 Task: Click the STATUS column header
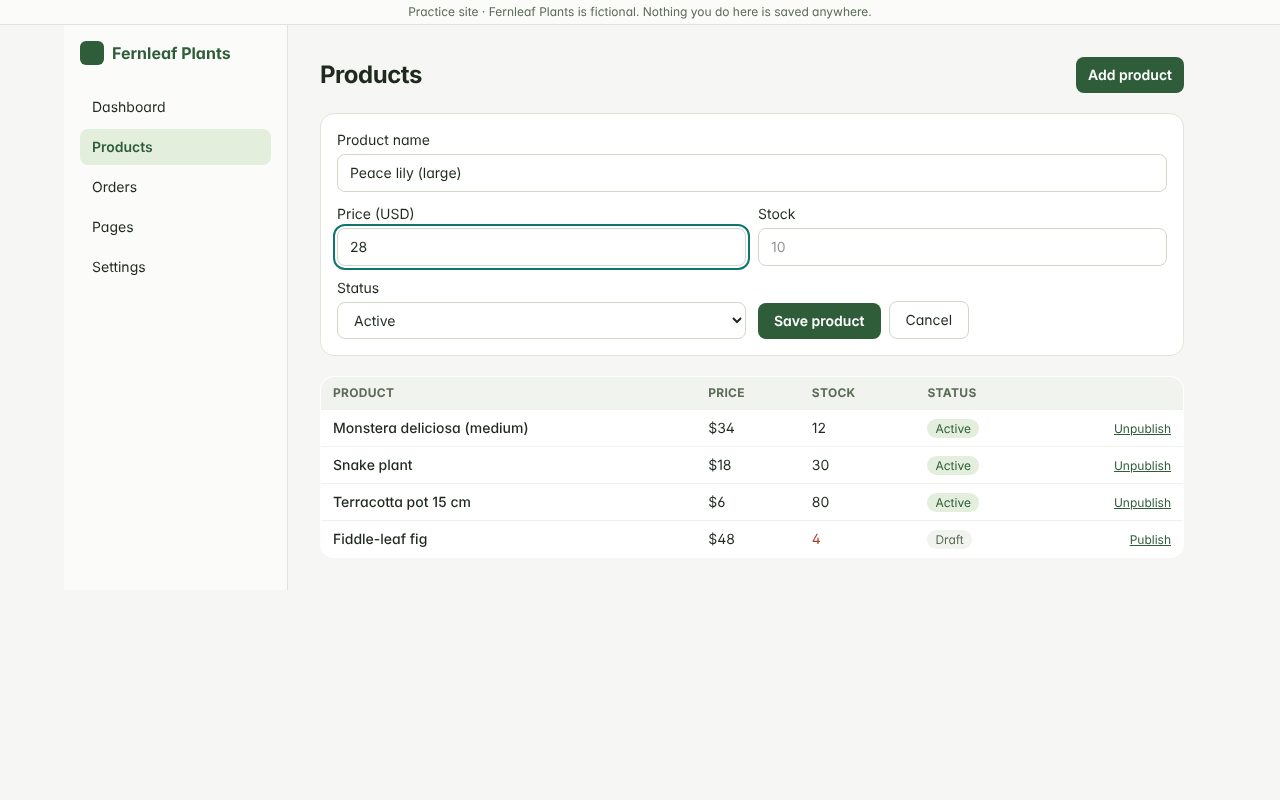[952, 393]
